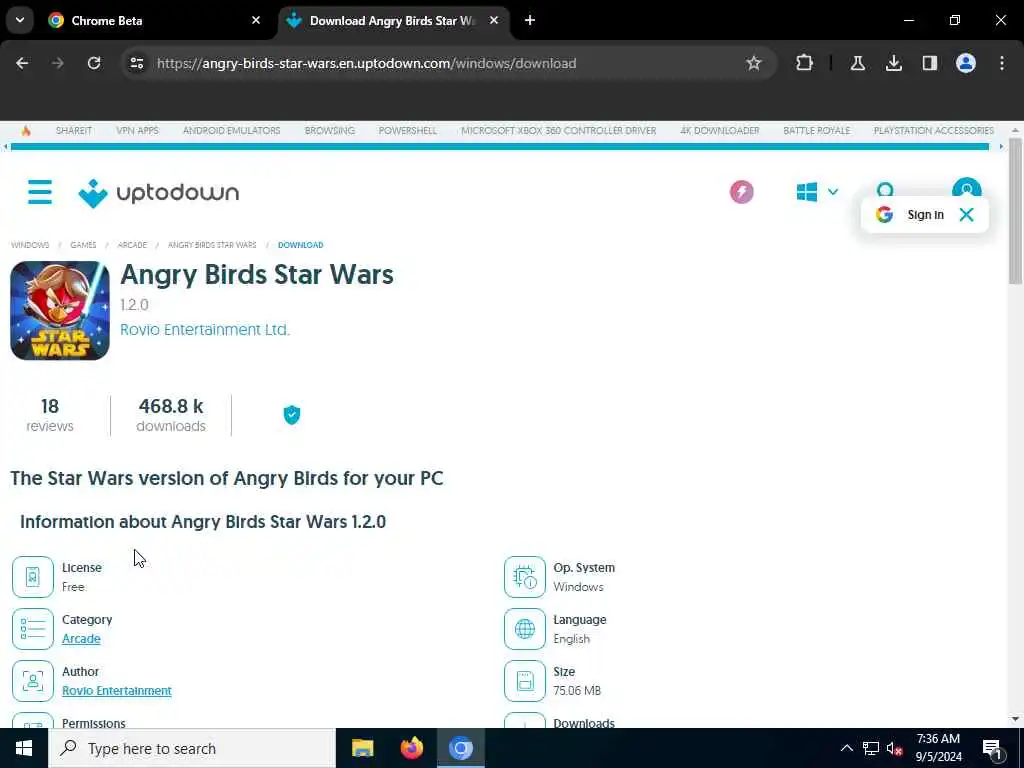
Task: Open Rovio Entertainment Ltd. developer link
Action: click(204, 330)
